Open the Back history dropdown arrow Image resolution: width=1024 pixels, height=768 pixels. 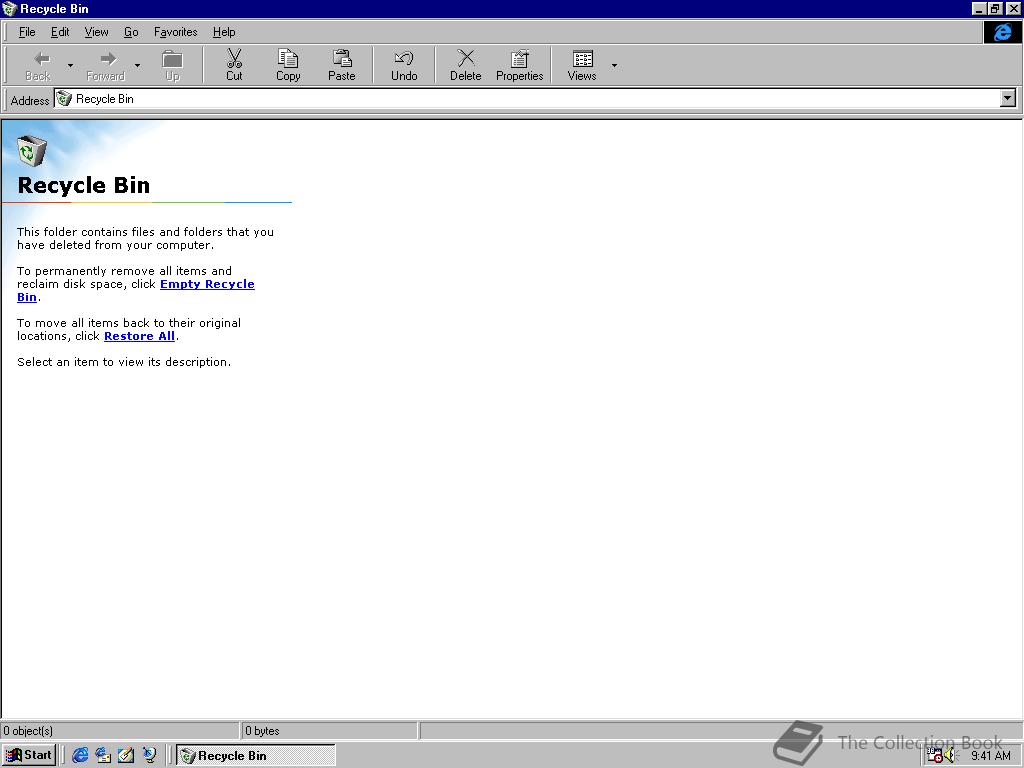coord(70,65)
